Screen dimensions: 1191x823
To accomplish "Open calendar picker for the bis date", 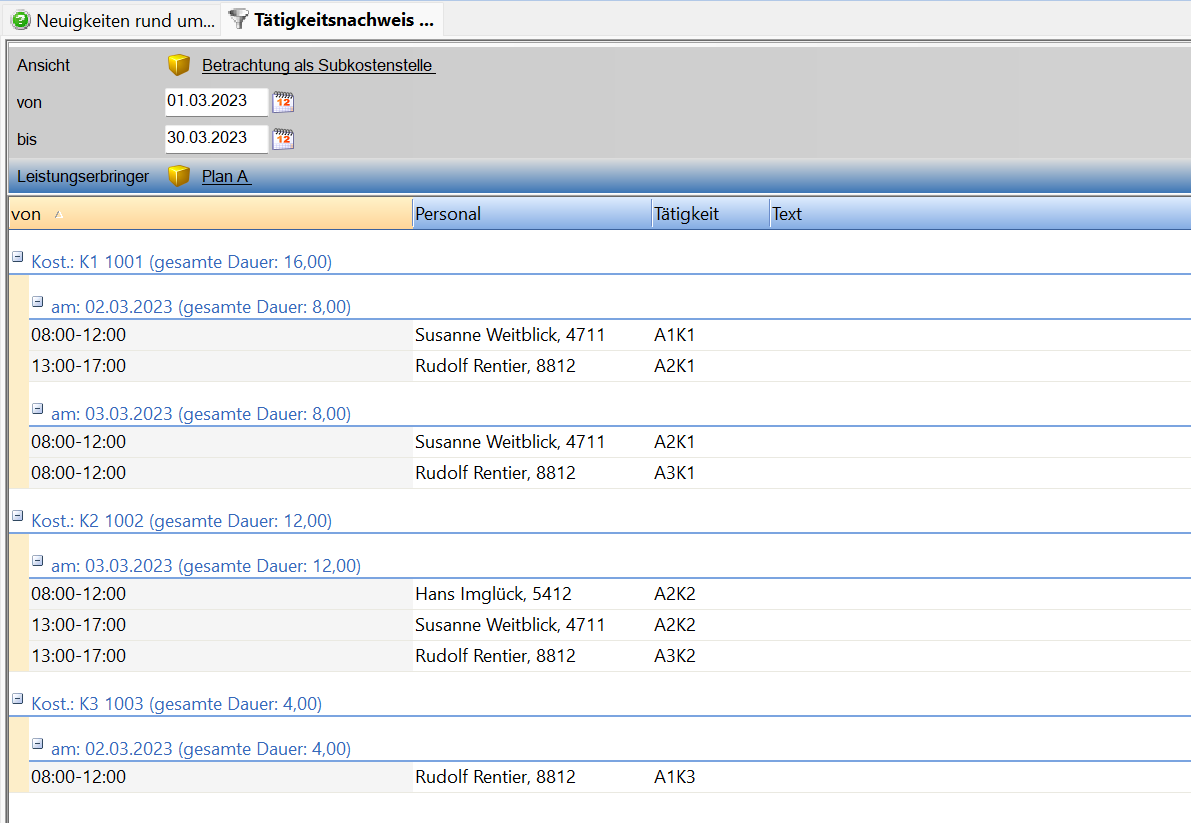I will (x=284, y=139).
